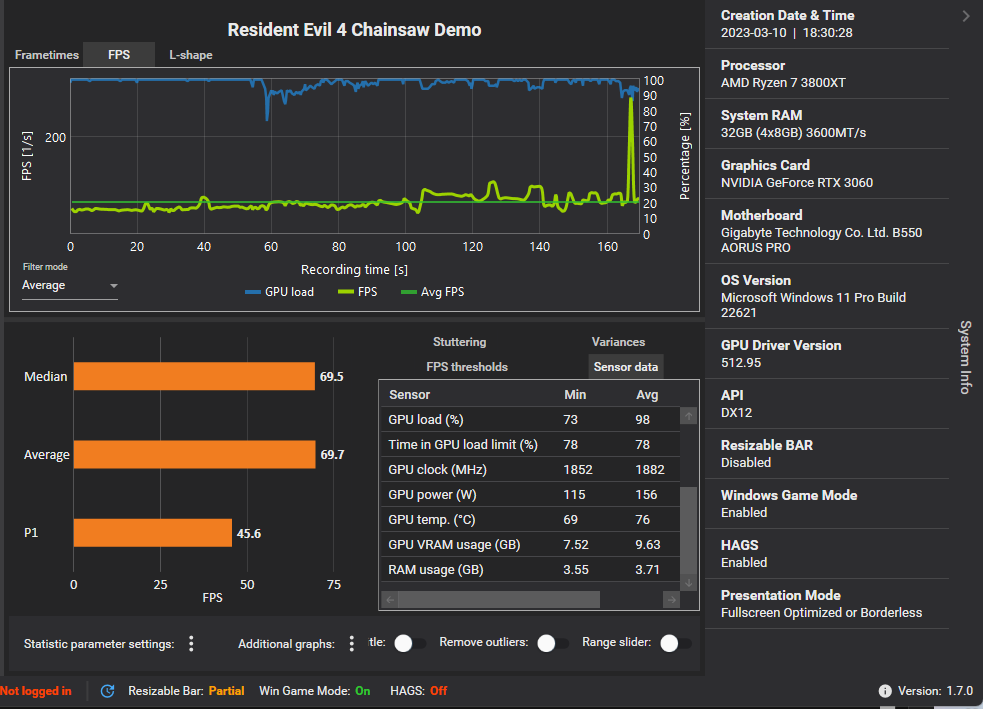Toggle the GPU load legend entry
Screen dimensions: 983x709
click(x=280, y=291)
